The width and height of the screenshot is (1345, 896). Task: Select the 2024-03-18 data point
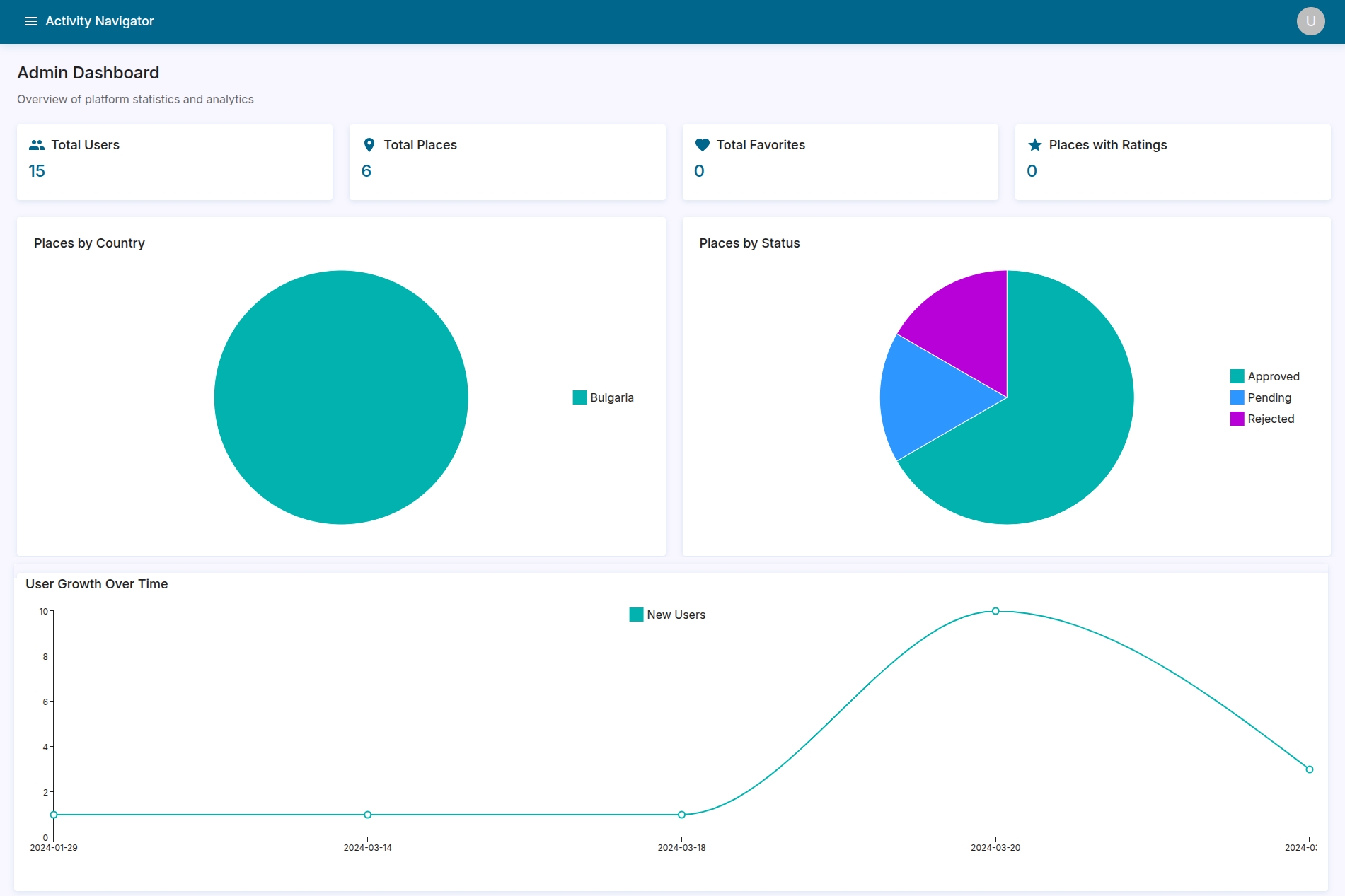681,815
